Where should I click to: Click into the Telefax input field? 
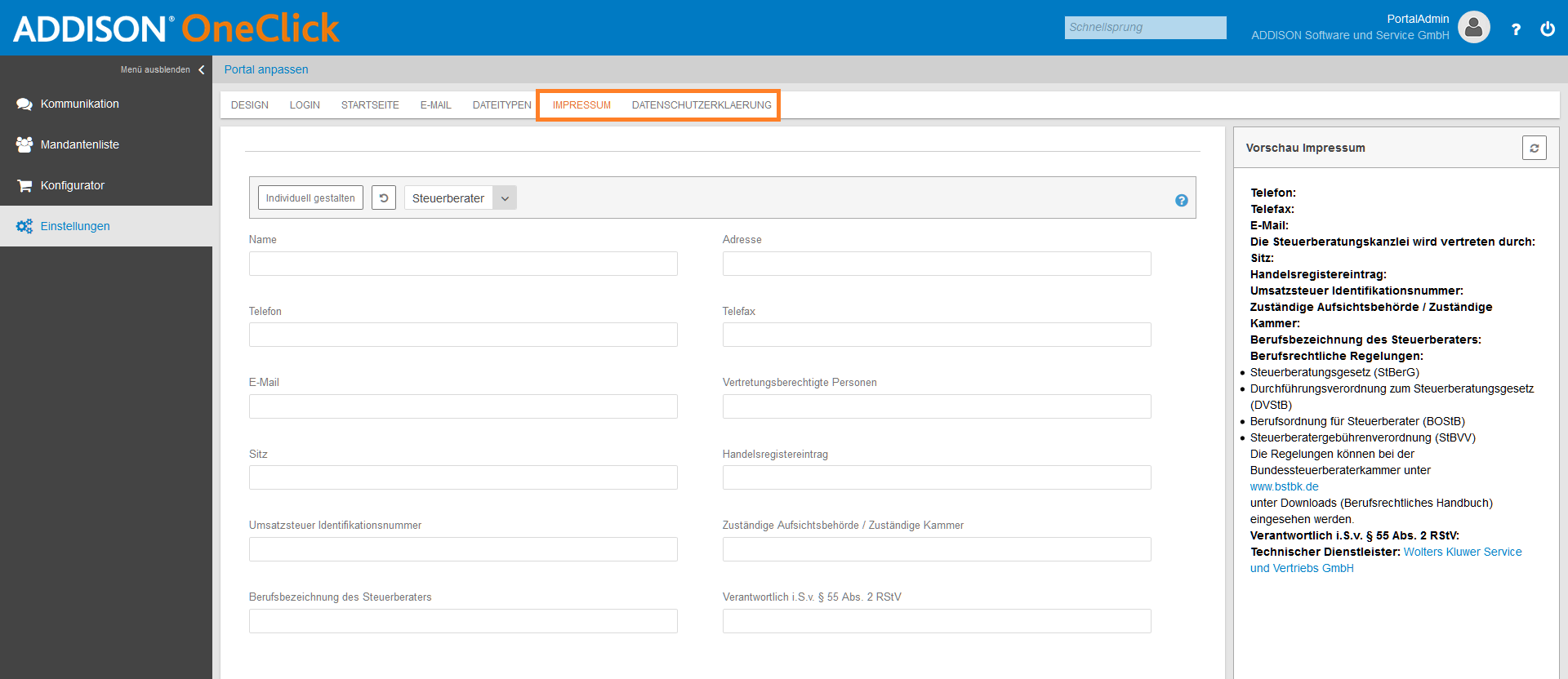click(x=937, y=335)
